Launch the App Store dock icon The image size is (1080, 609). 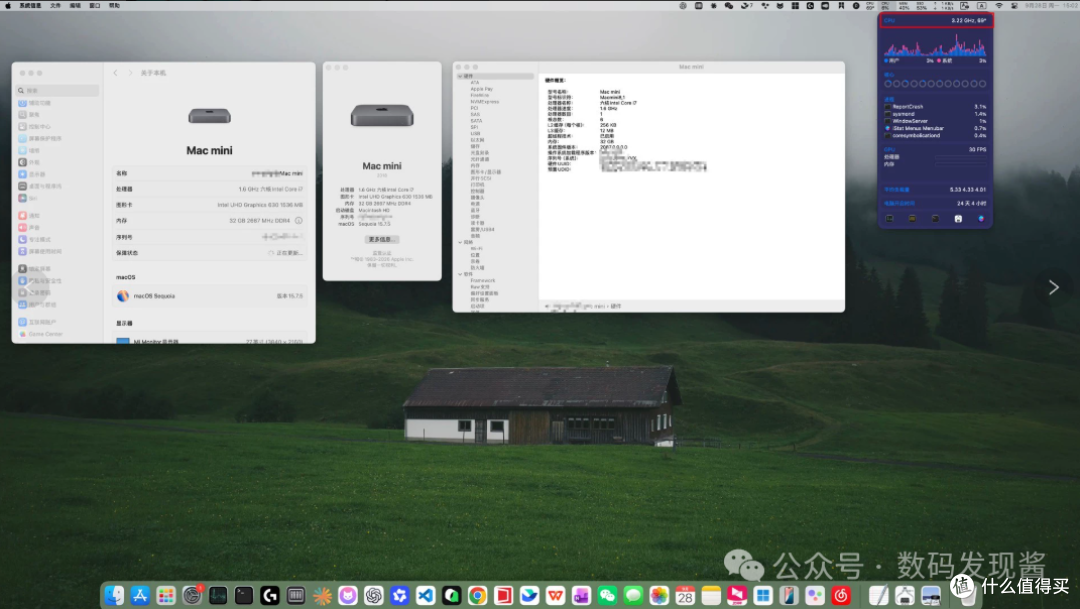pyautogui.click(x=140, y=595)
